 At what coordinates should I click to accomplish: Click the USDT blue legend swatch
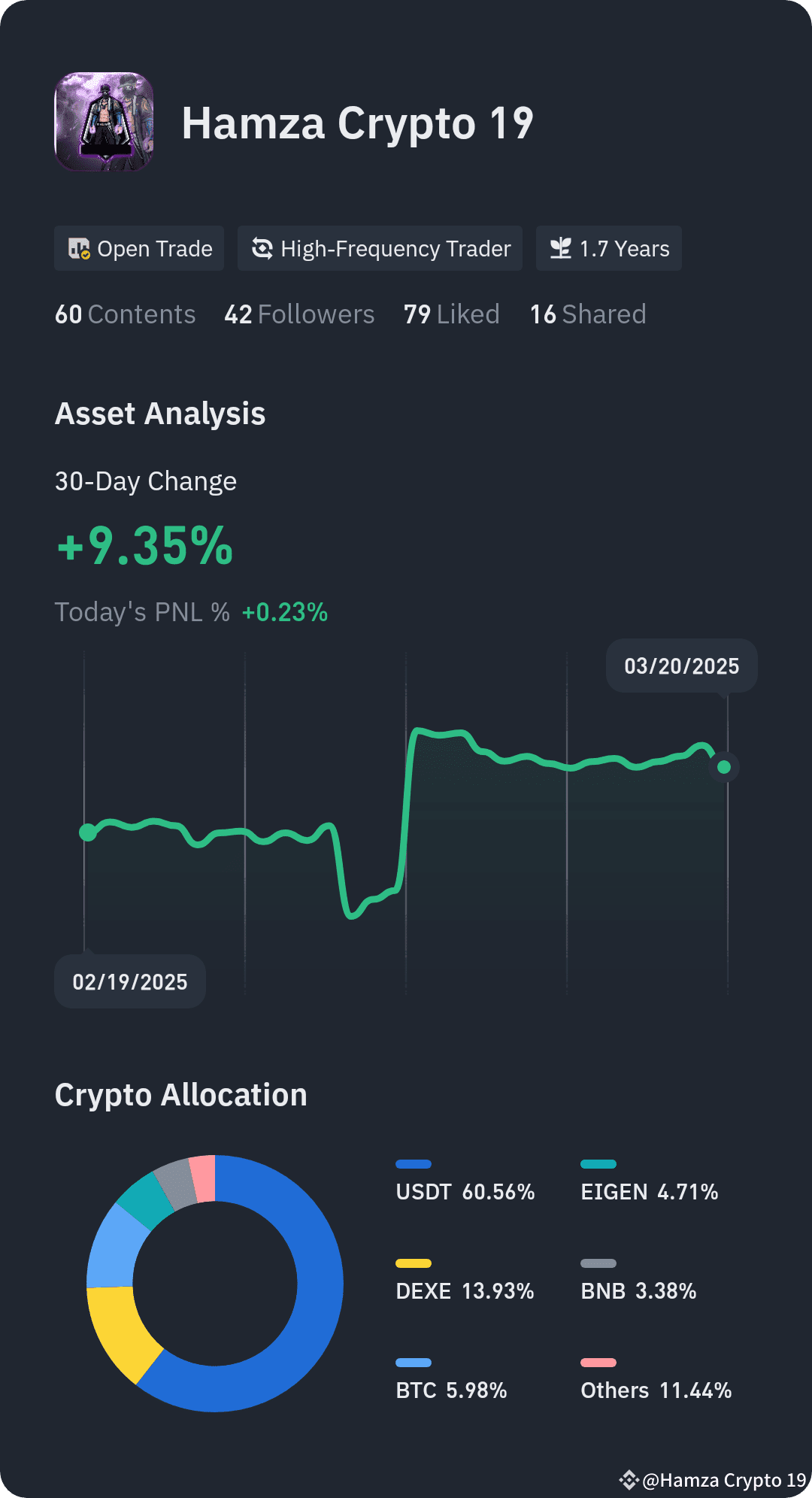pos(414,1164)
